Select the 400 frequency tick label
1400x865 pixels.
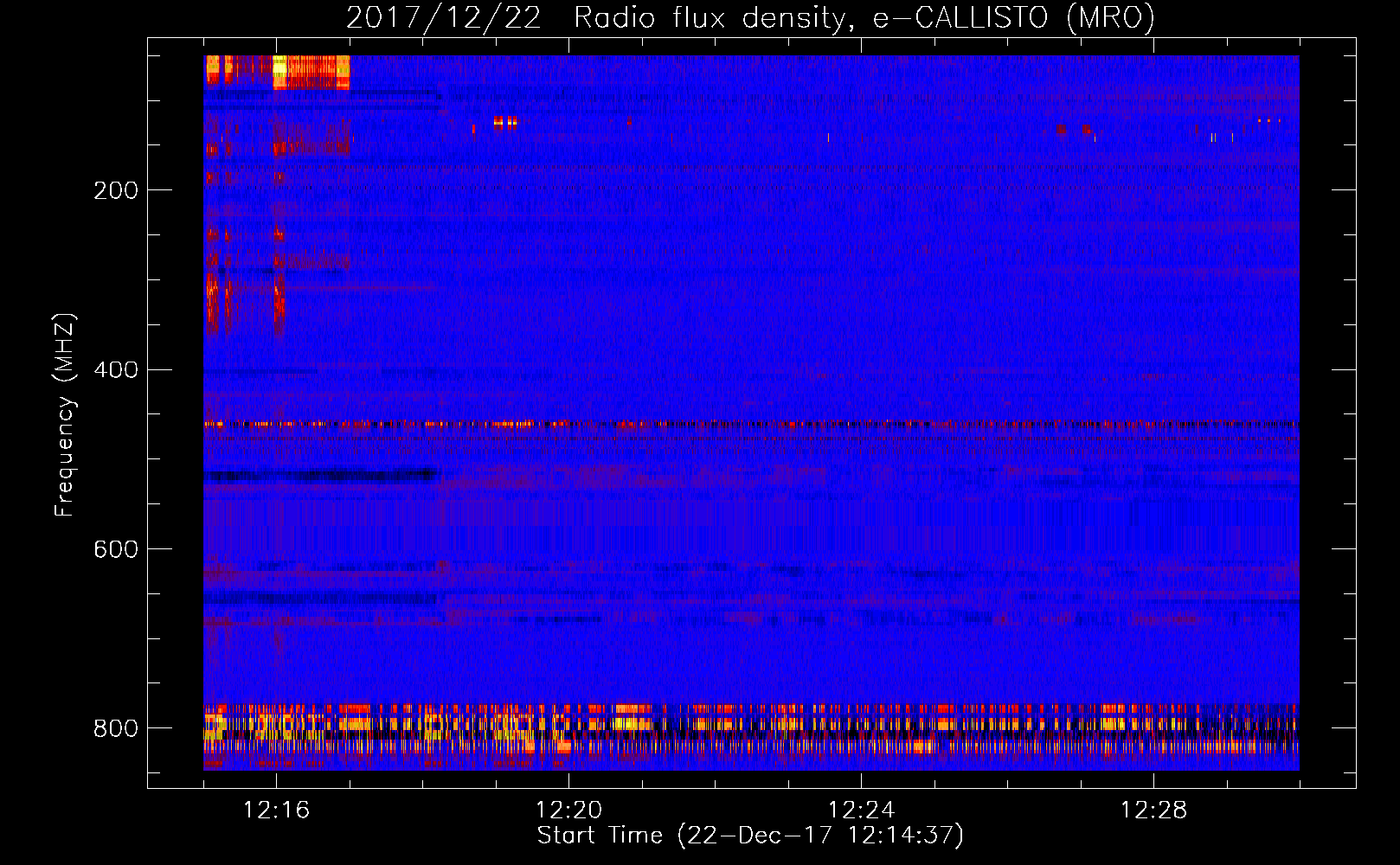click(x=116, y=370)
